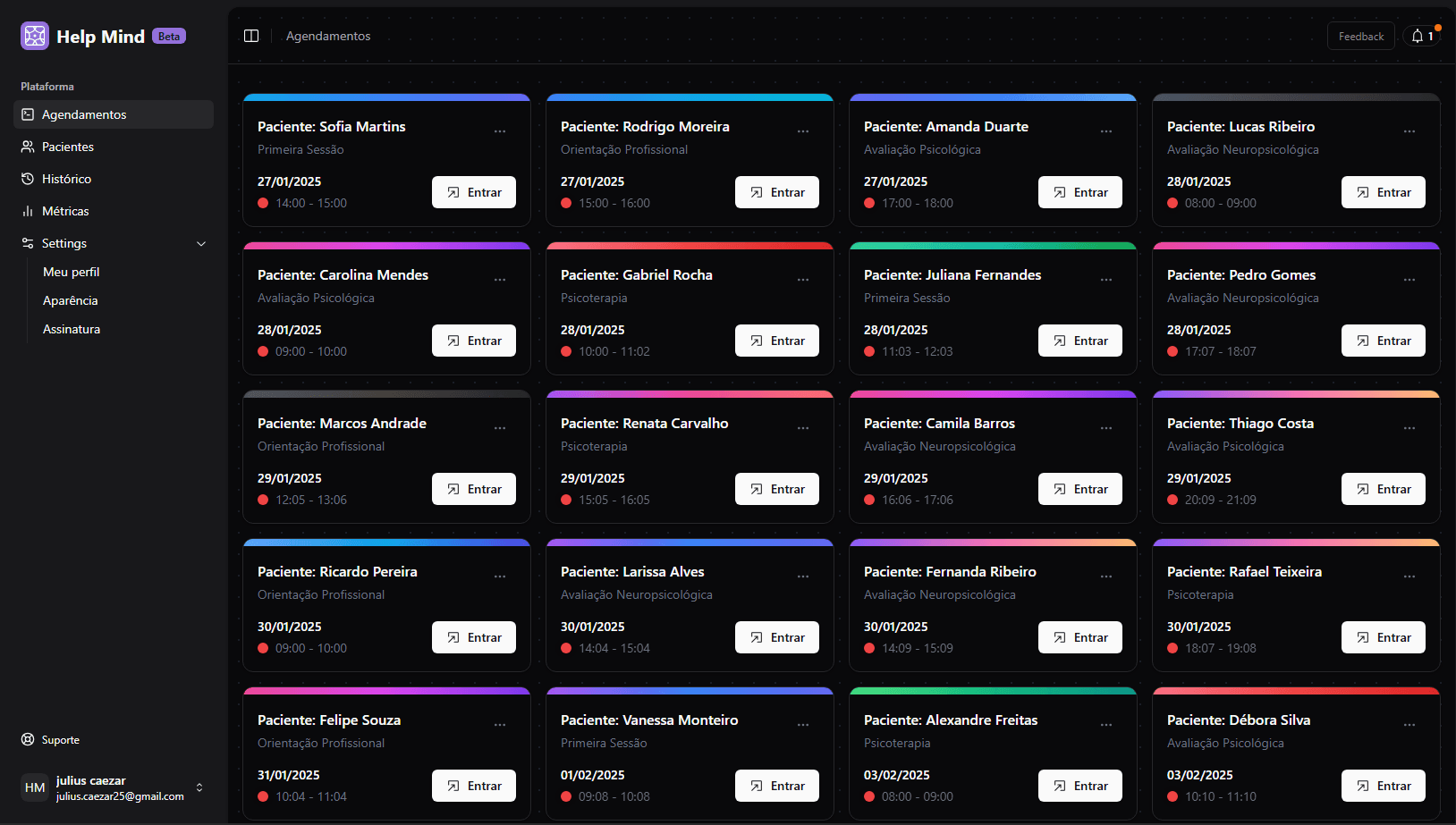
Task: Click the Feedback button
Action: click(1360, 36)
